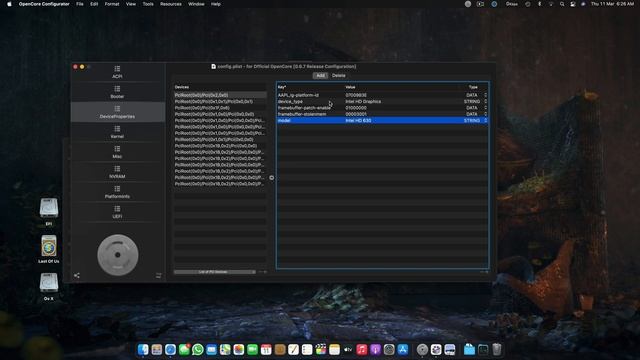Open the Edit menu
Image resolution: width=640 pixels, height=360 pixels.
tap(94, 4)
